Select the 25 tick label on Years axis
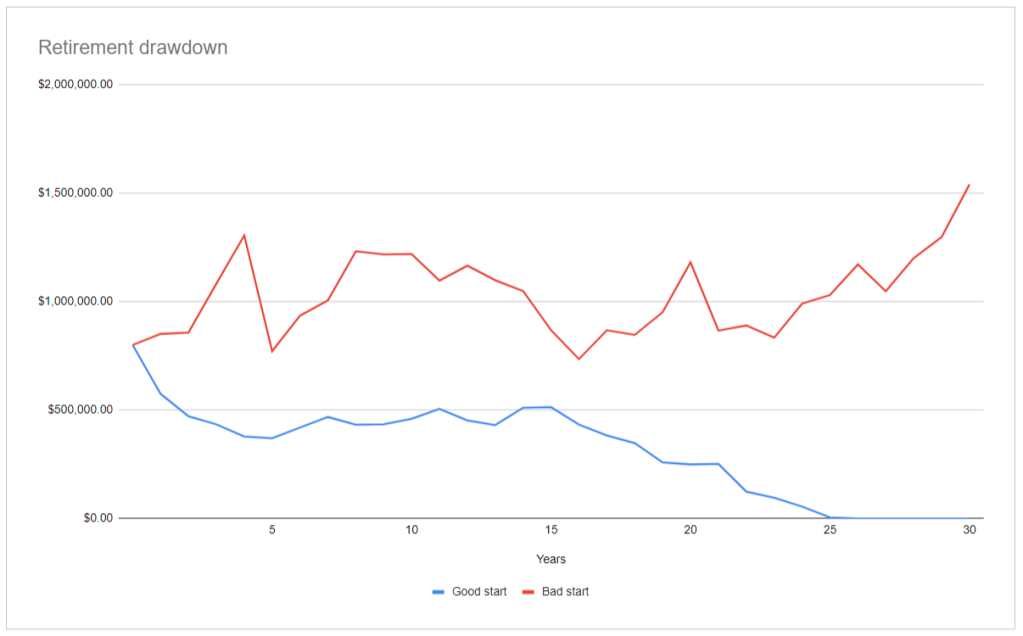1023x636 pixels. 830,531
